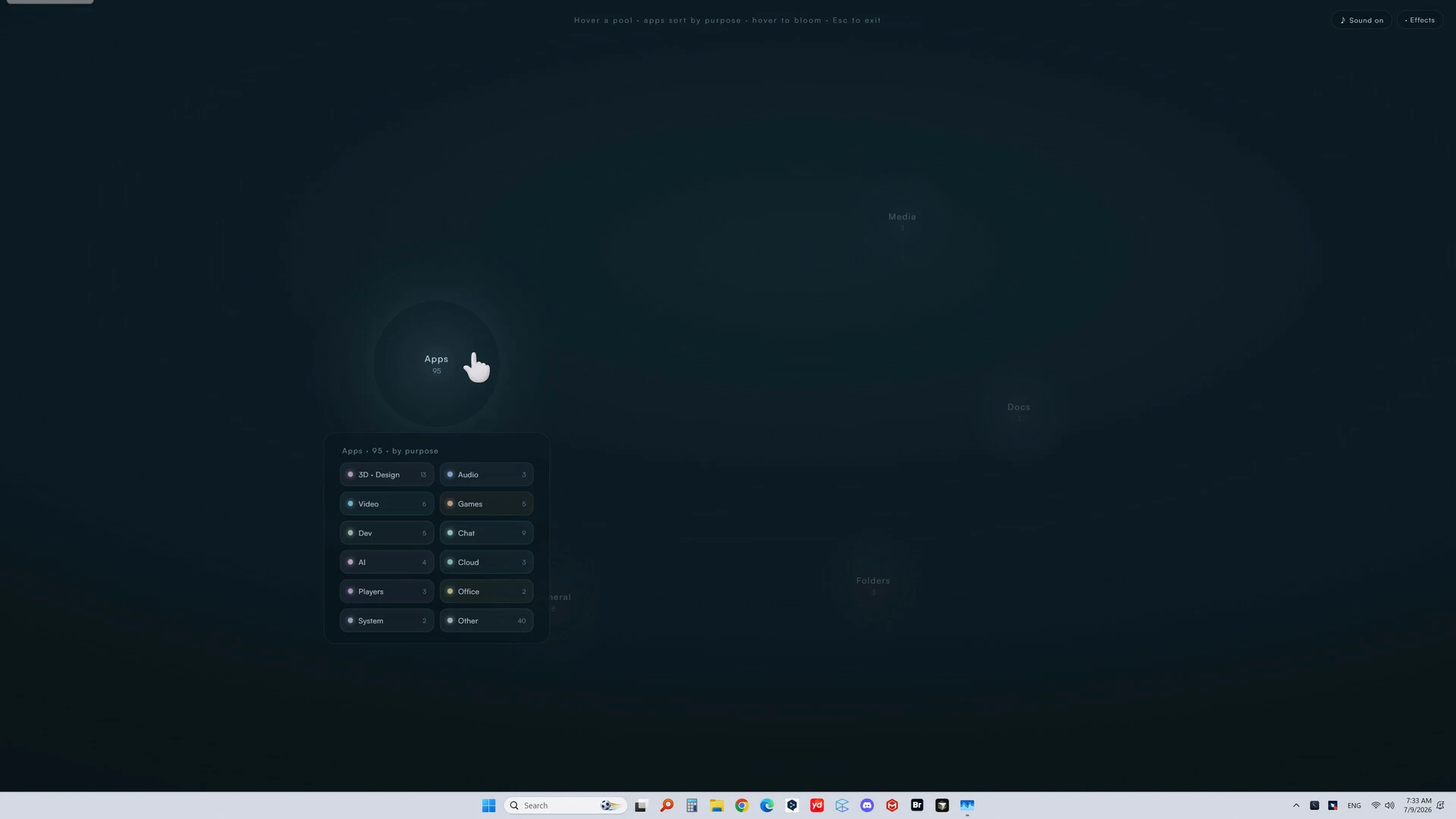
Task: Click the Media pool bubble
Action: pos(902,221)
